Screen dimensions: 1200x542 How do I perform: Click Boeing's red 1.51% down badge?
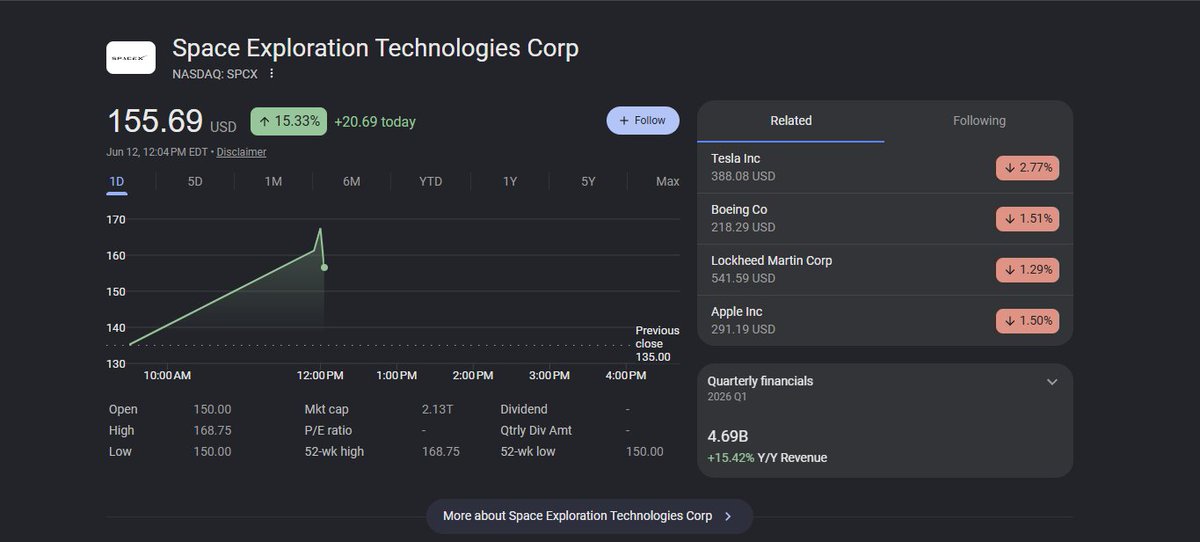(x=1027, y=218)
